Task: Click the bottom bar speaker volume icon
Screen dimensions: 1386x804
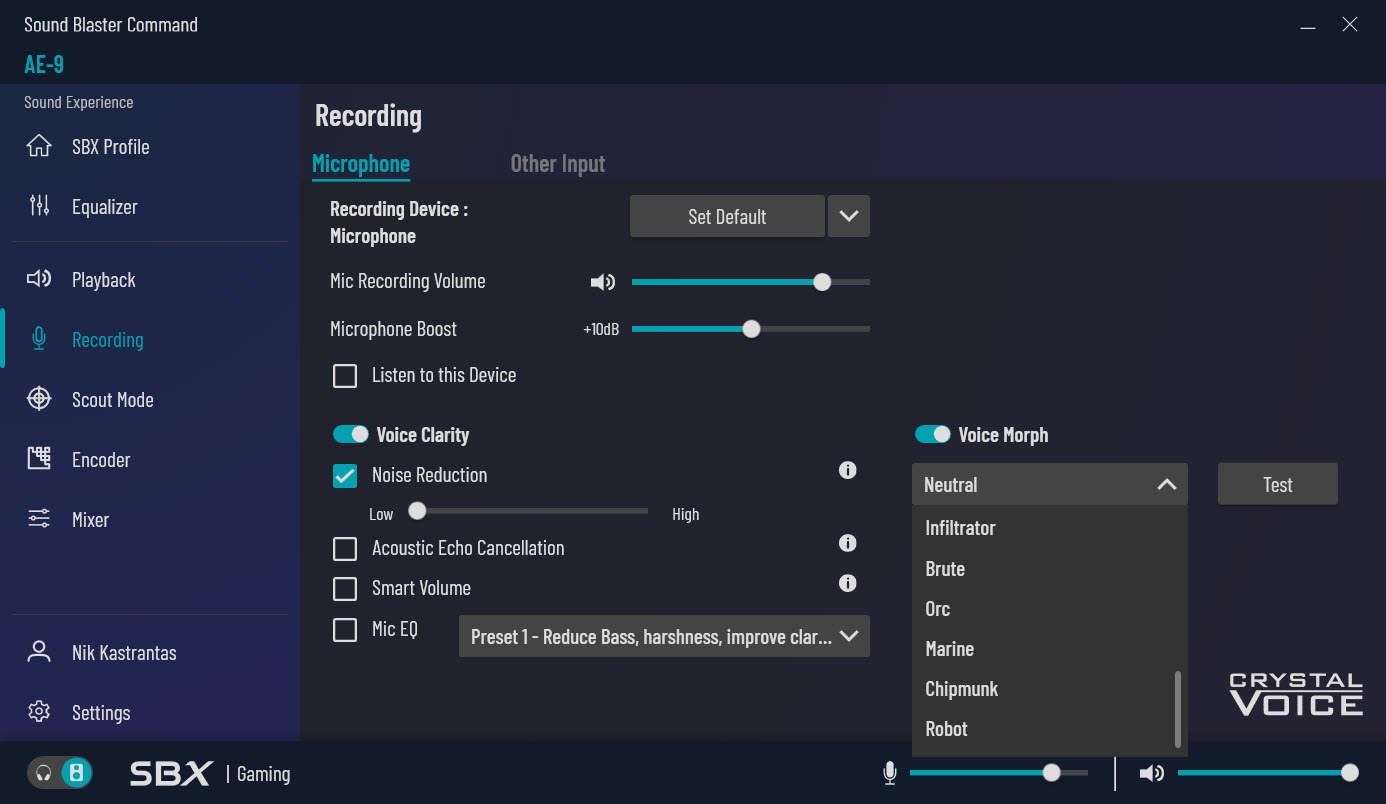Action: coord(1152,773)
